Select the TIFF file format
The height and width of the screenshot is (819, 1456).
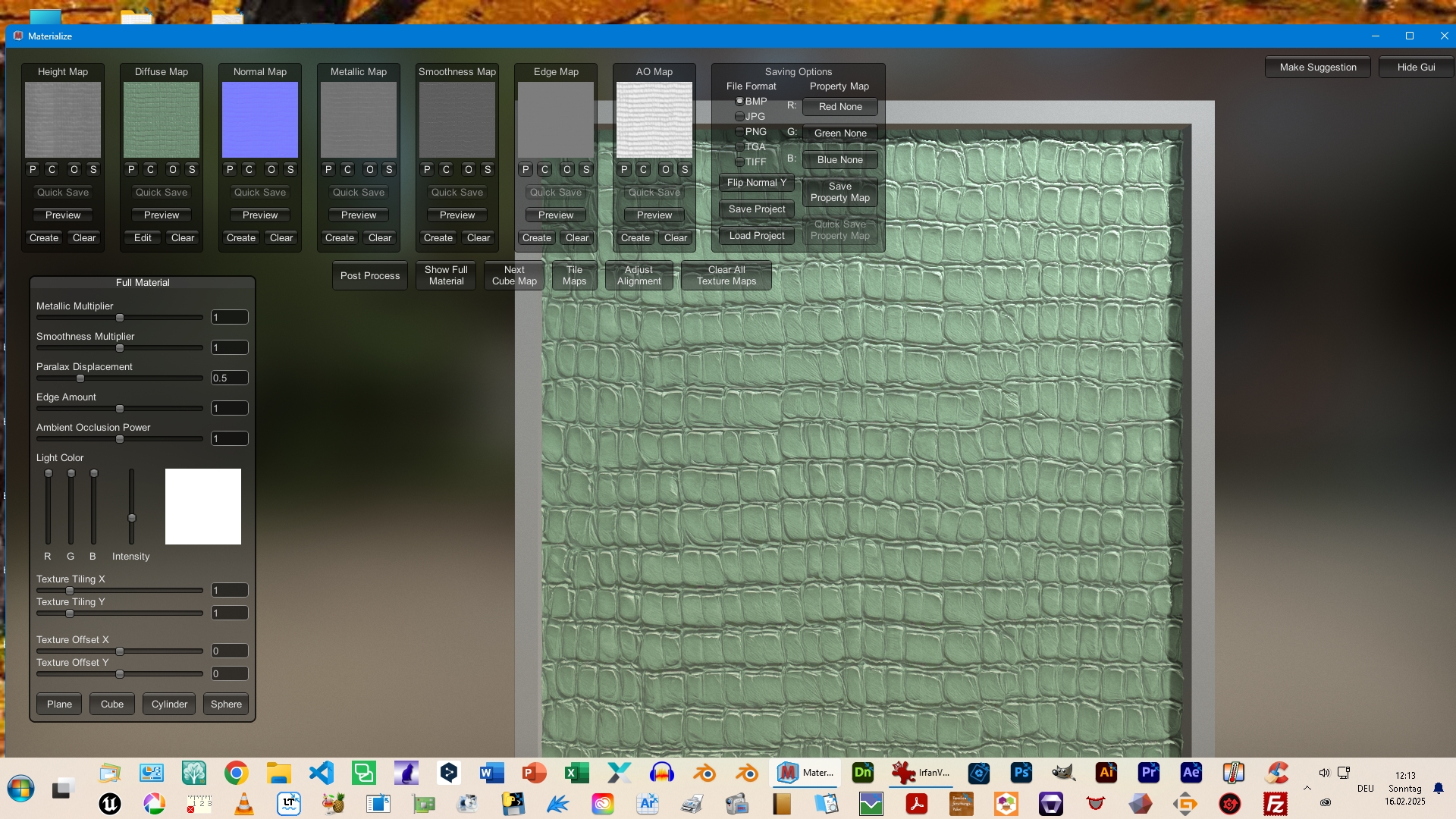(739, 162)
